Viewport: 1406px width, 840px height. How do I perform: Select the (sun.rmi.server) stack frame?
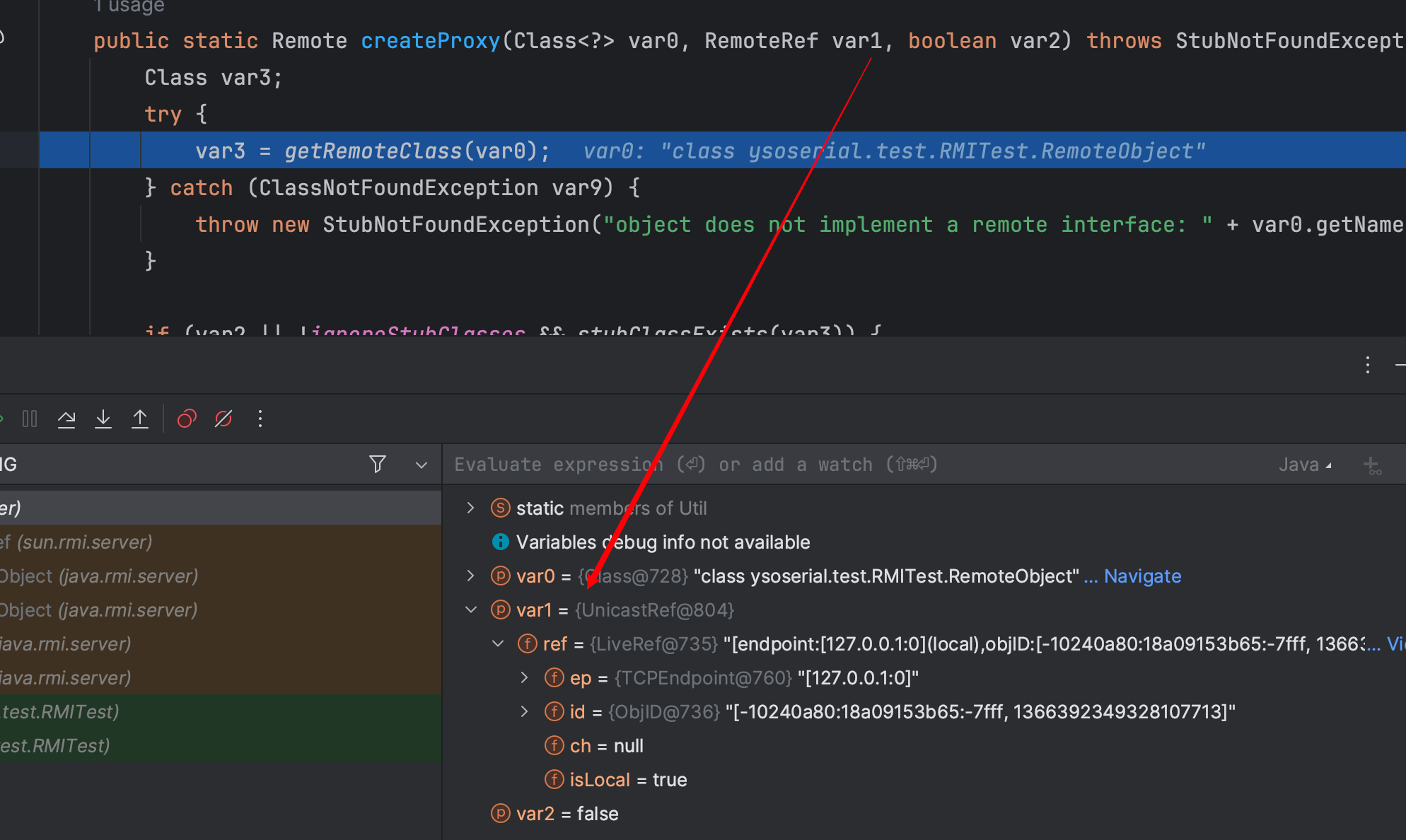[221, 542]
